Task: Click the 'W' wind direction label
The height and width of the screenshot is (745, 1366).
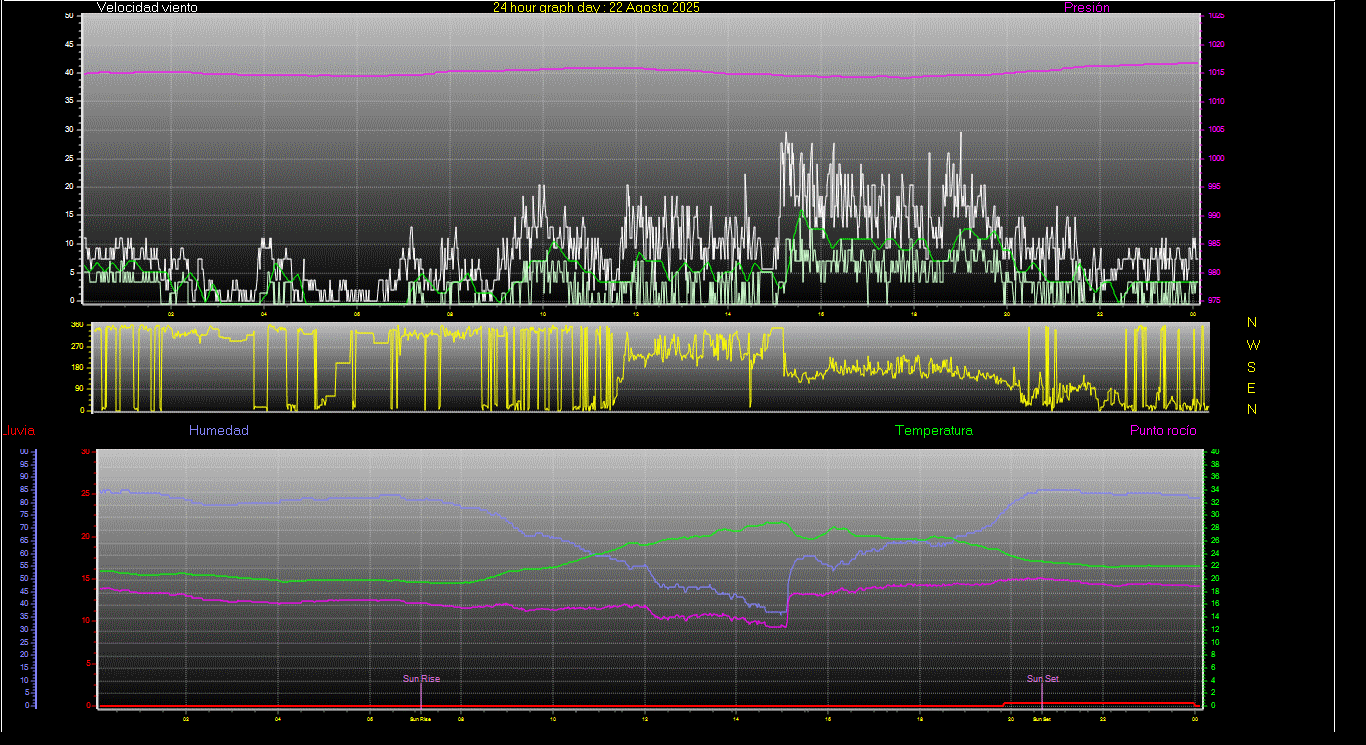Action: click(1252, 344)
